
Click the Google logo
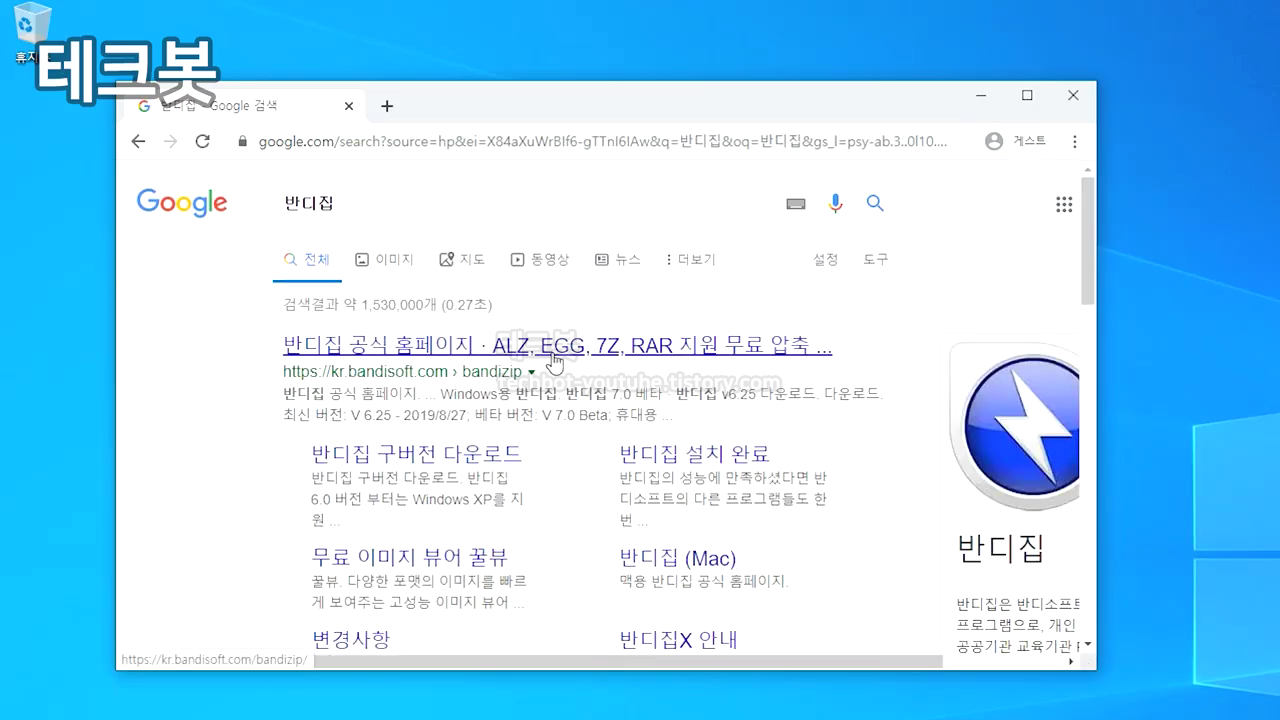click(x=182, y=203)
